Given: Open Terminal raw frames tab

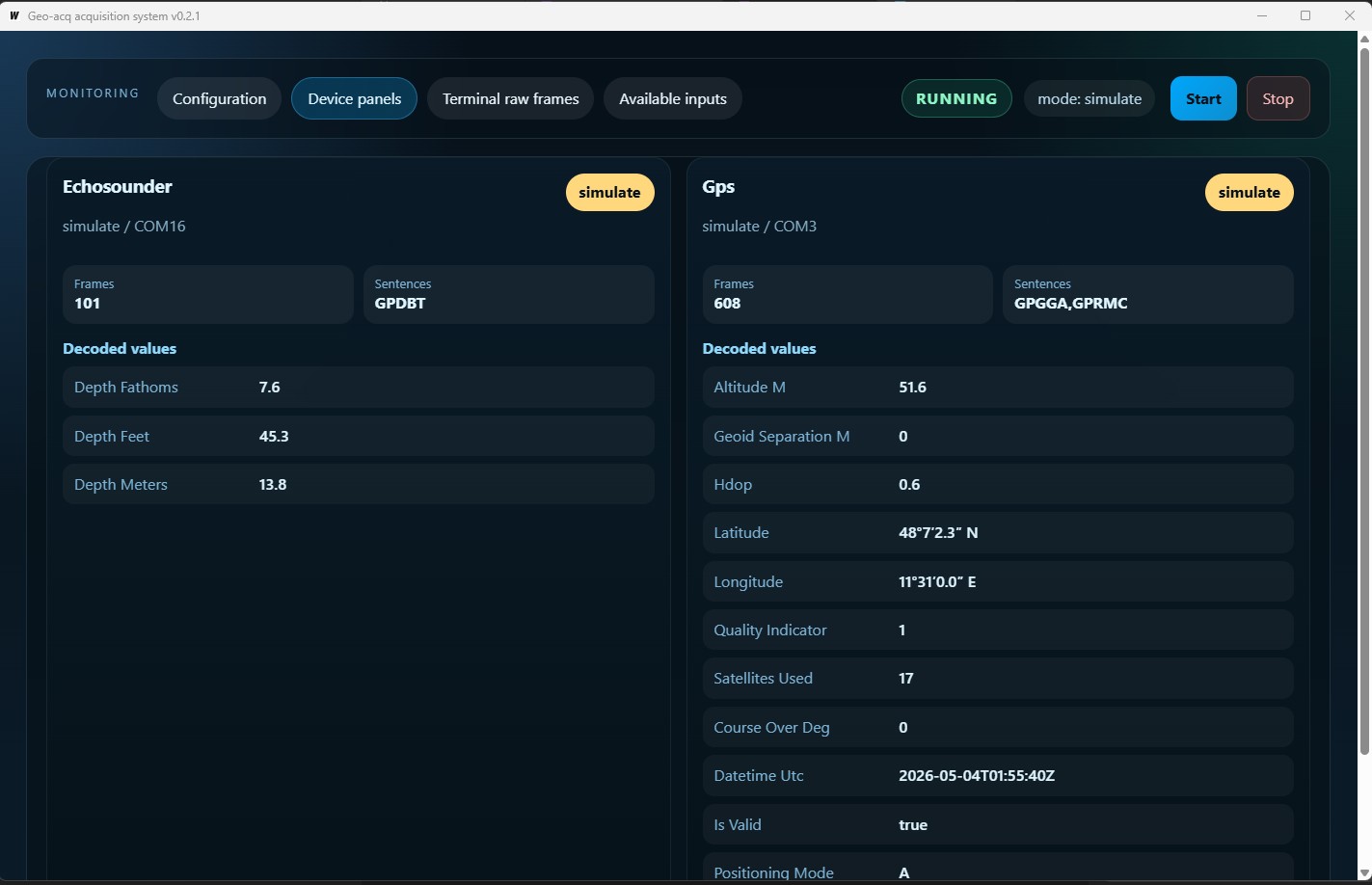Looking at the screenshot, I should point(510,98).
